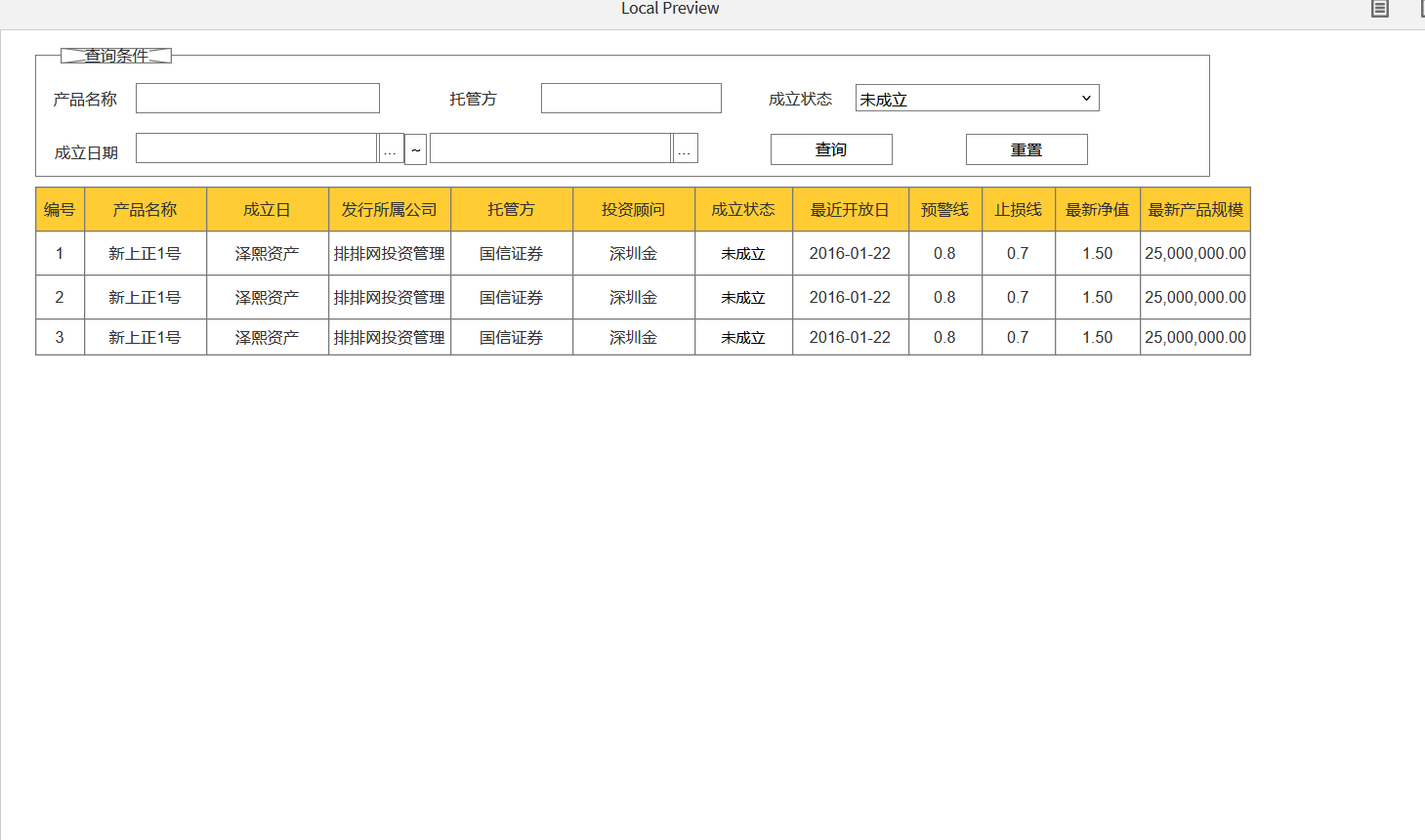Open the page notes icon in top bar
Image resolution: width=1425 pixels, height=840 pixels.
1379,9
